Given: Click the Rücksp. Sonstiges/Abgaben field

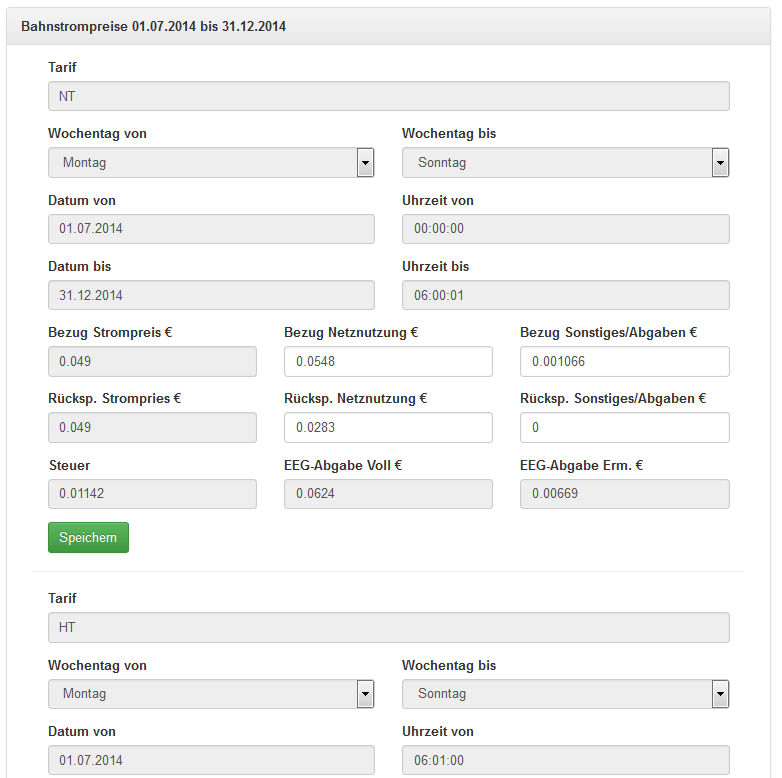Looking at the screenshot, I should pos(624,427).
